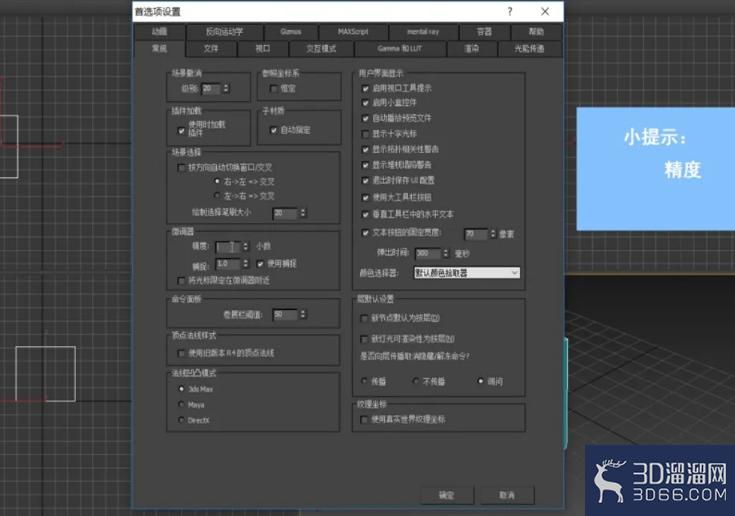Confirm with the 确定 button
Screen dimensions: 735x516
click(447, 495)
